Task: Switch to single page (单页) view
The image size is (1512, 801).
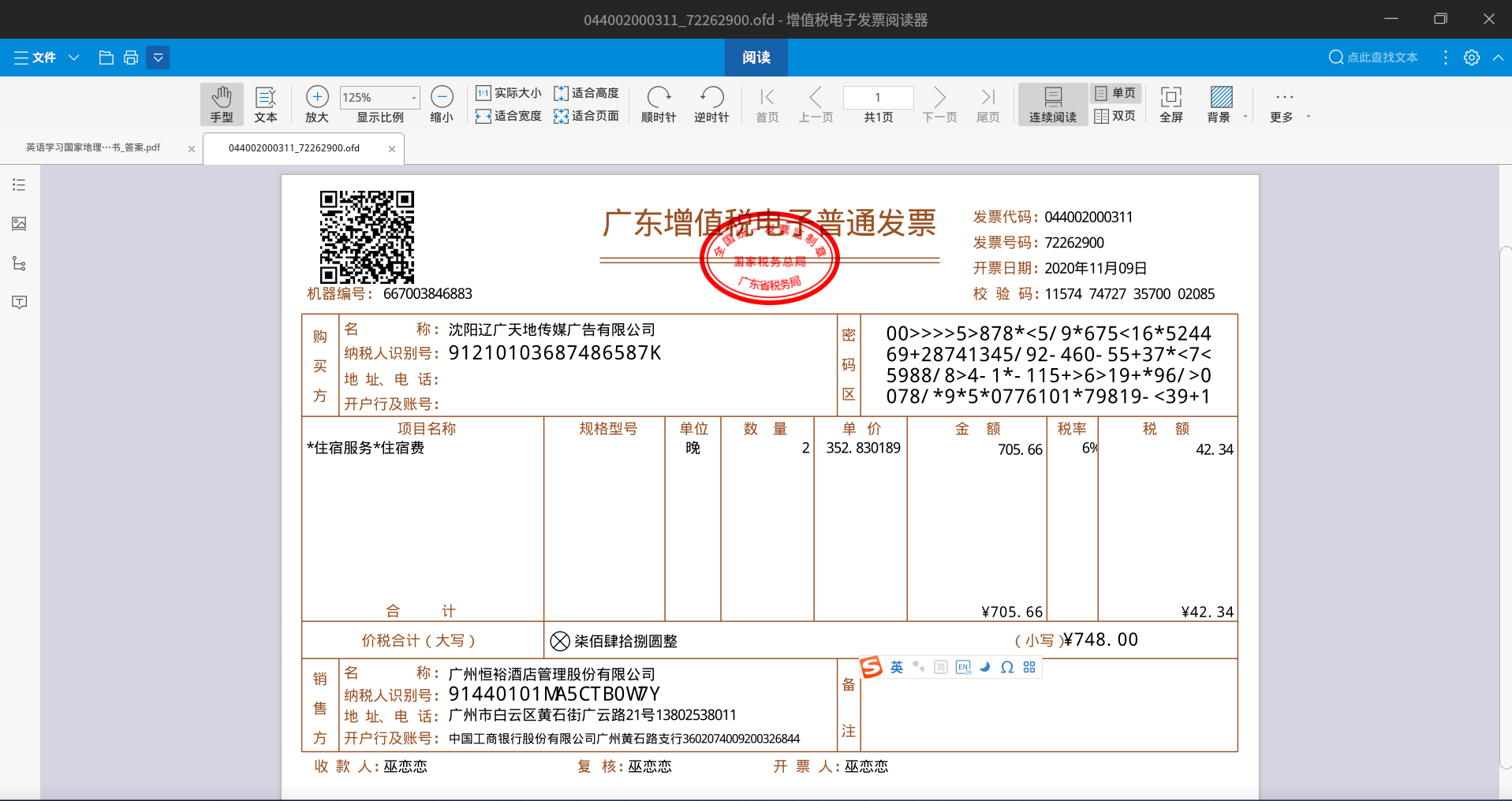Action: click(1115, 93)
